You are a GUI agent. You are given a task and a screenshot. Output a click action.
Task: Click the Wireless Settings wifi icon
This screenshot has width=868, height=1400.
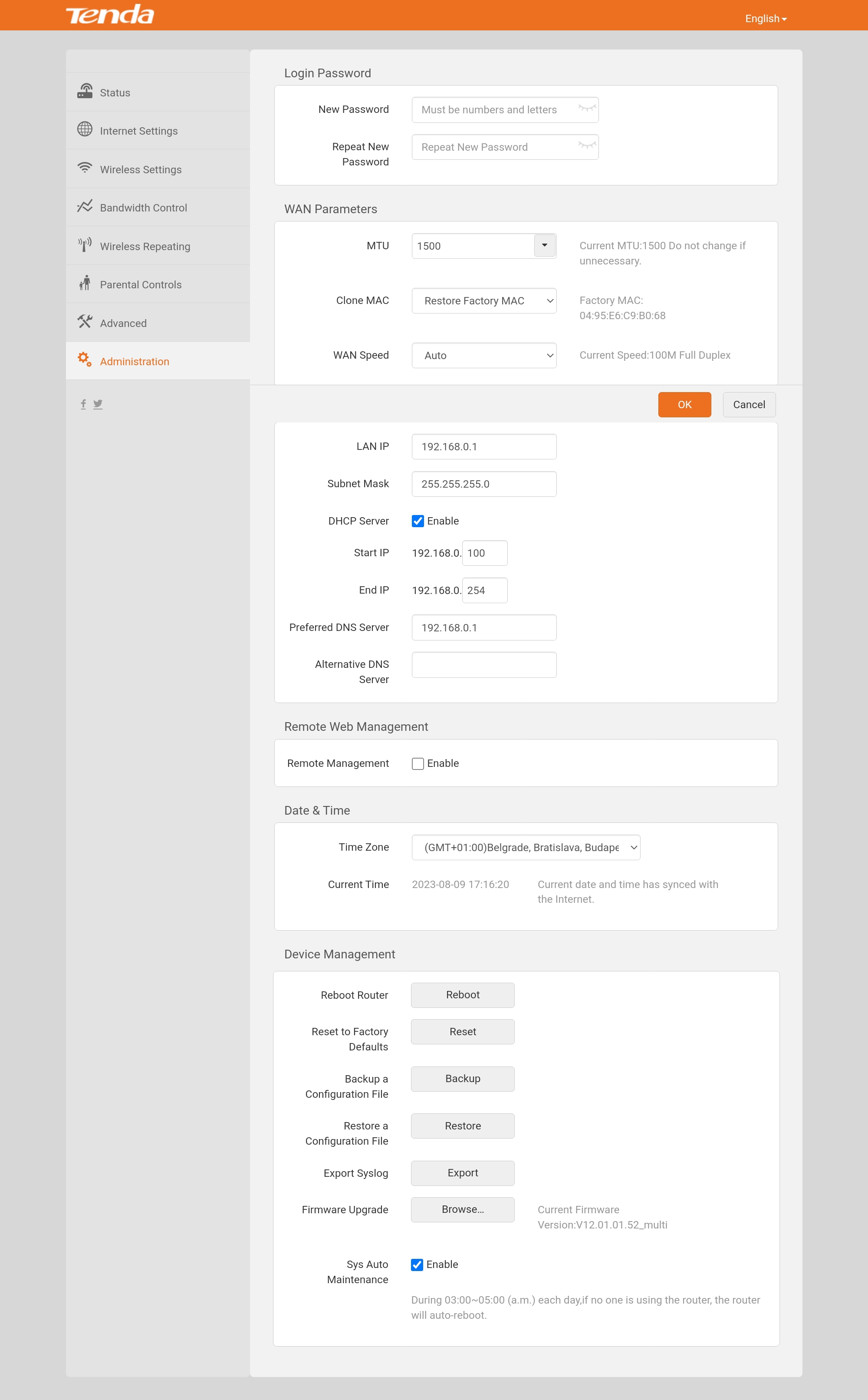click(85, 168)
